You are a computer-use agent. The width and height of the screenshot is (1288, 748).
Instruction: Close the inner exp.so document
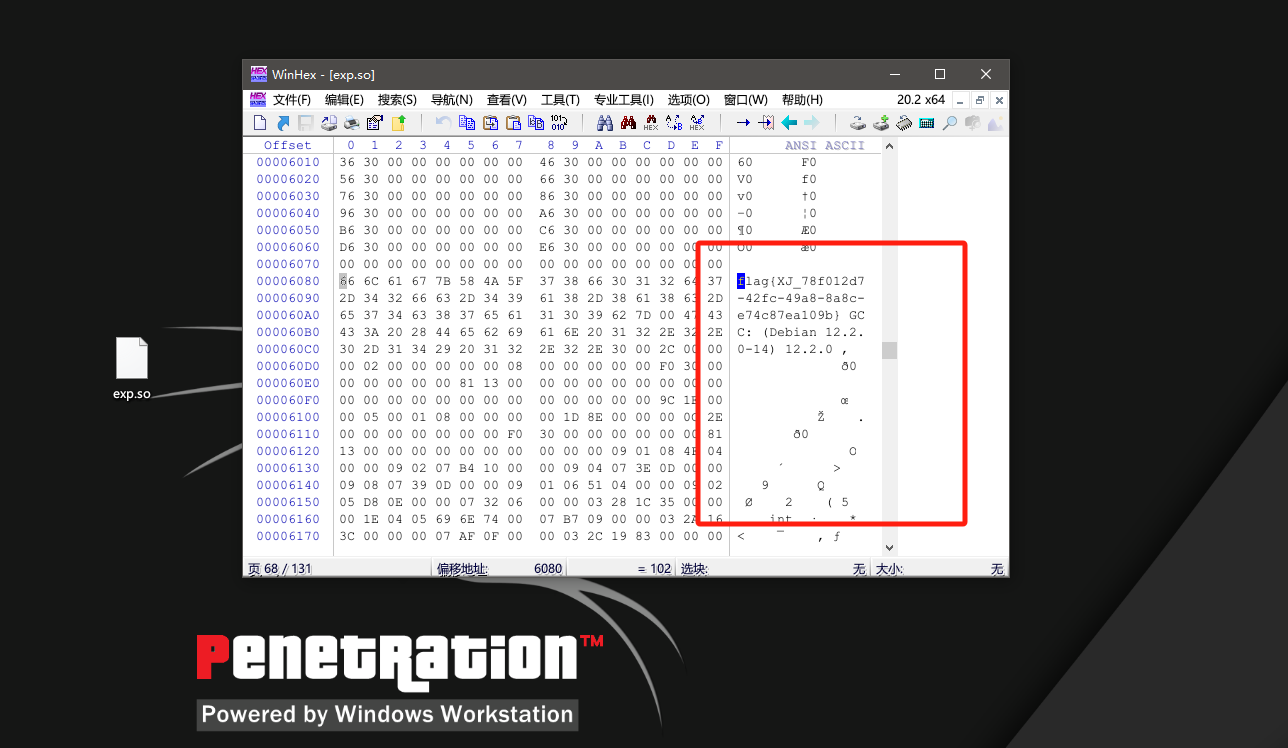pos(999,100)
